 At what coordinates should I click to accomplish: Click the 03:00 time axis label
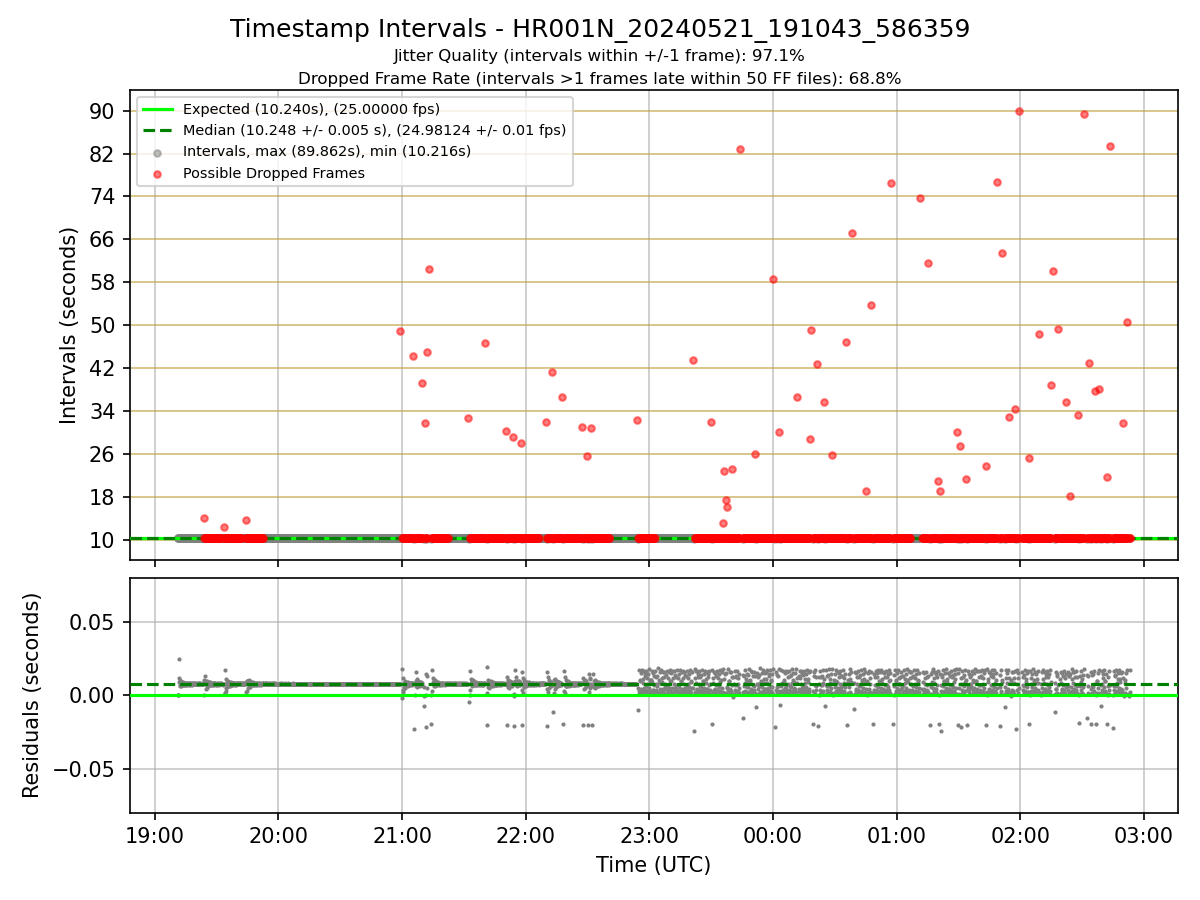1144,836
